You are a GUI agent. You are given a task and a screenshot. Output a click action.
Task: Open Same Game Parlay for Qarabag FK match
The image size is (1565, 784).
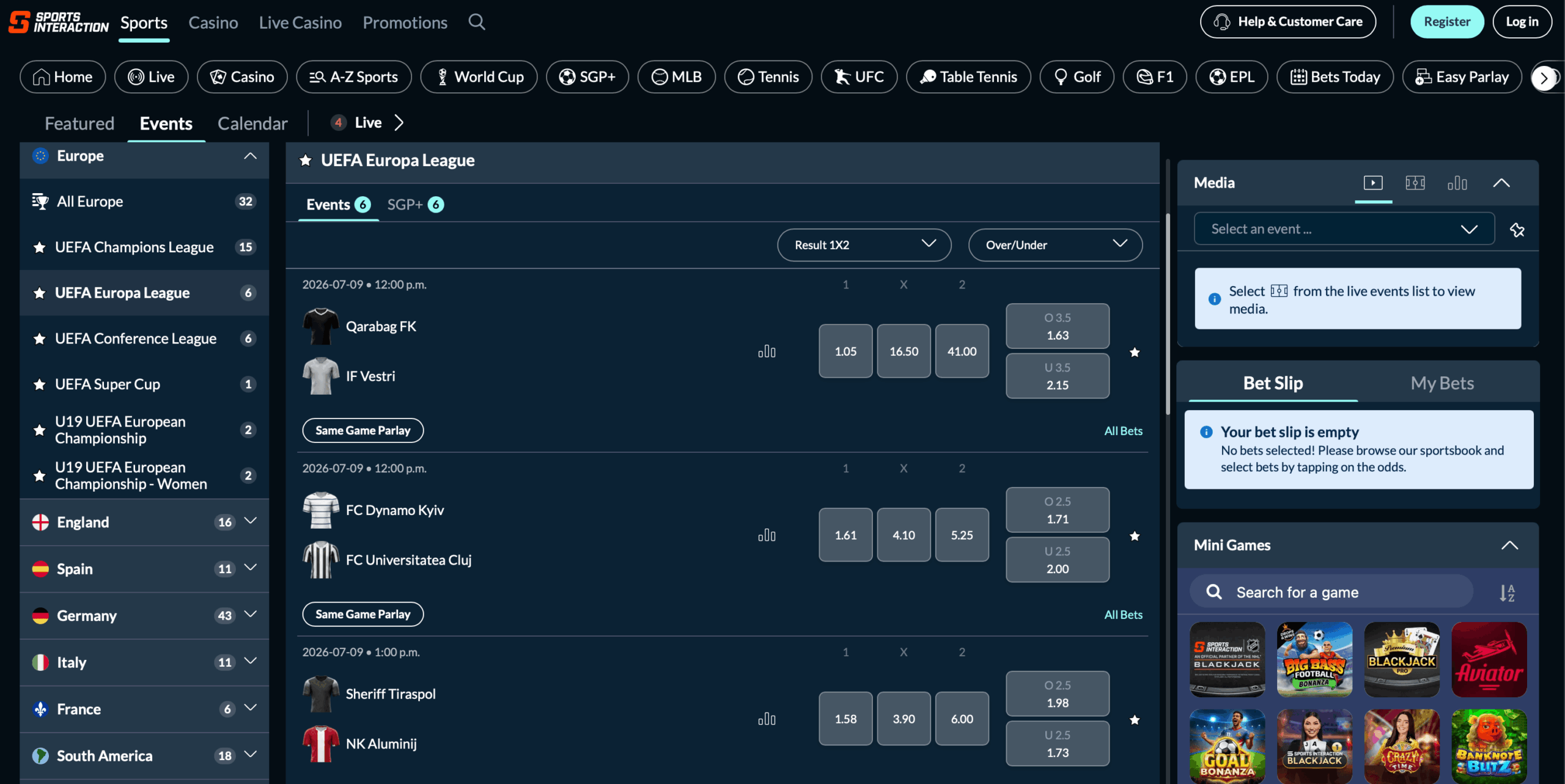tap(363, 431)
